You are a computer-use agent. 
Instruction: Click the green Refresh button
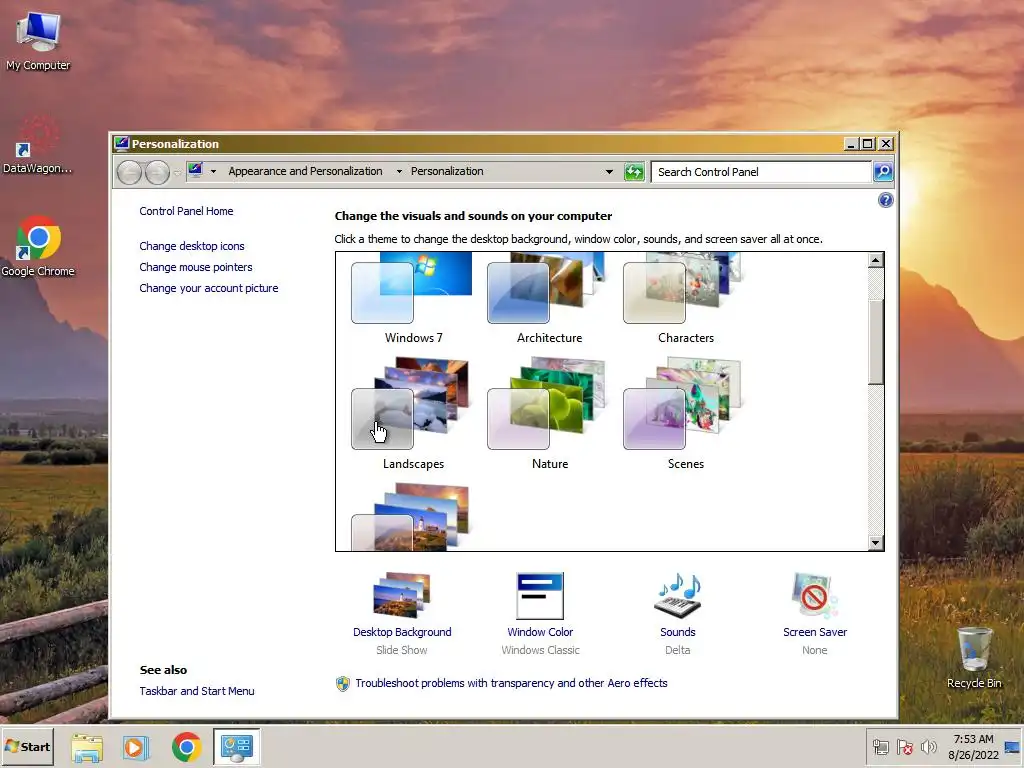(x=633, y=172)
